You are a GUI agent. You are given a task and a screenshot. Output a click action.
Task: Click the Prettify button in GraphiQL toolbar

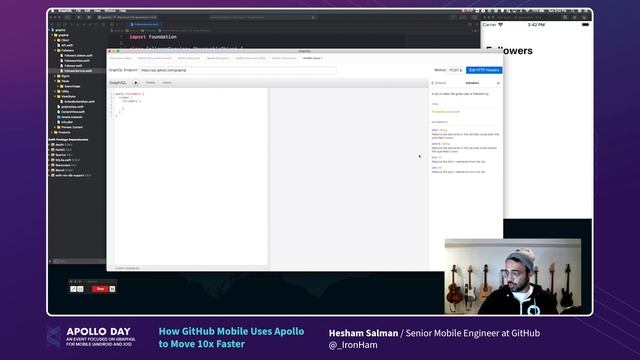tap(151, 83)
